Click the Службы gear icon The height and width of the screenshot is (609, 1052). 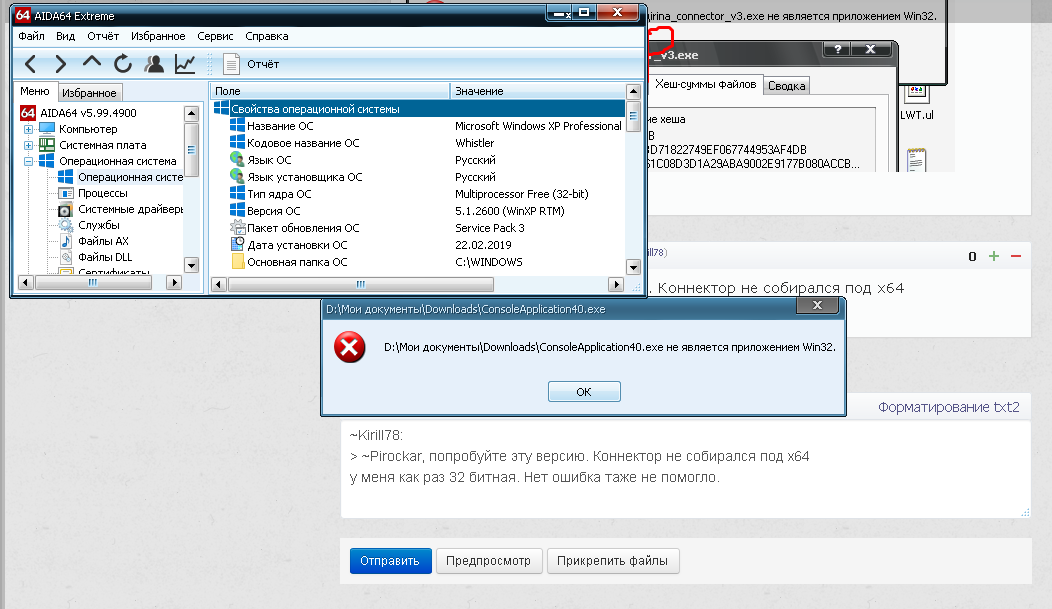tap(66, 225)
